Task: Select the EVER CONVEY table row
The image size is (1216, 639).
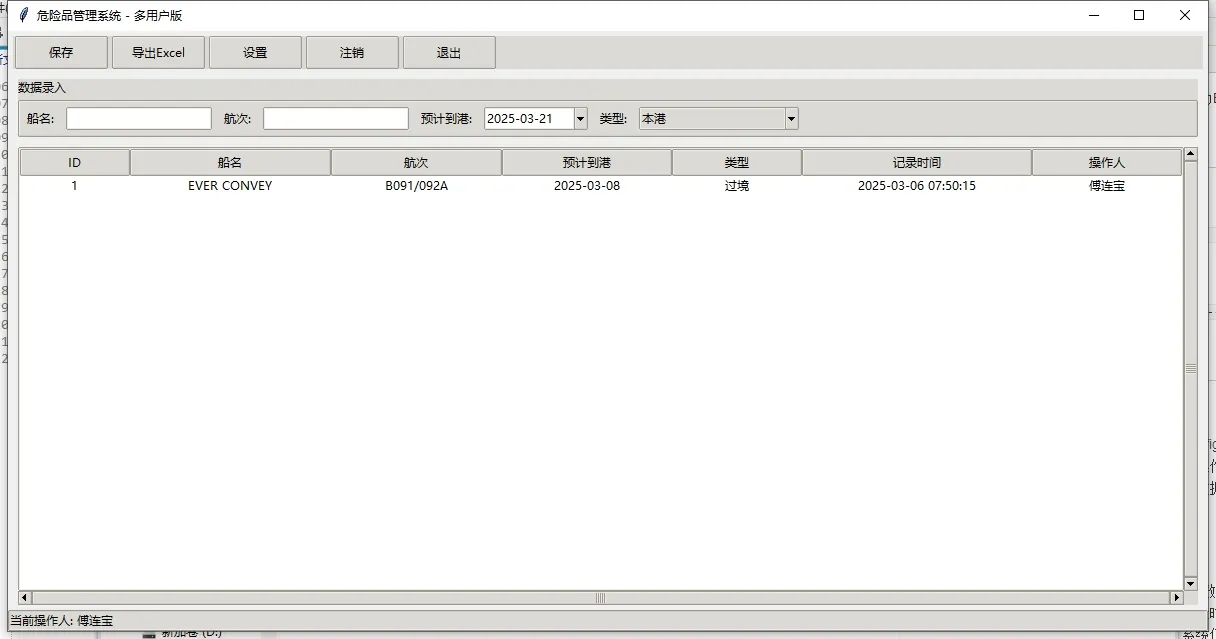Action: tap(400, 185)
